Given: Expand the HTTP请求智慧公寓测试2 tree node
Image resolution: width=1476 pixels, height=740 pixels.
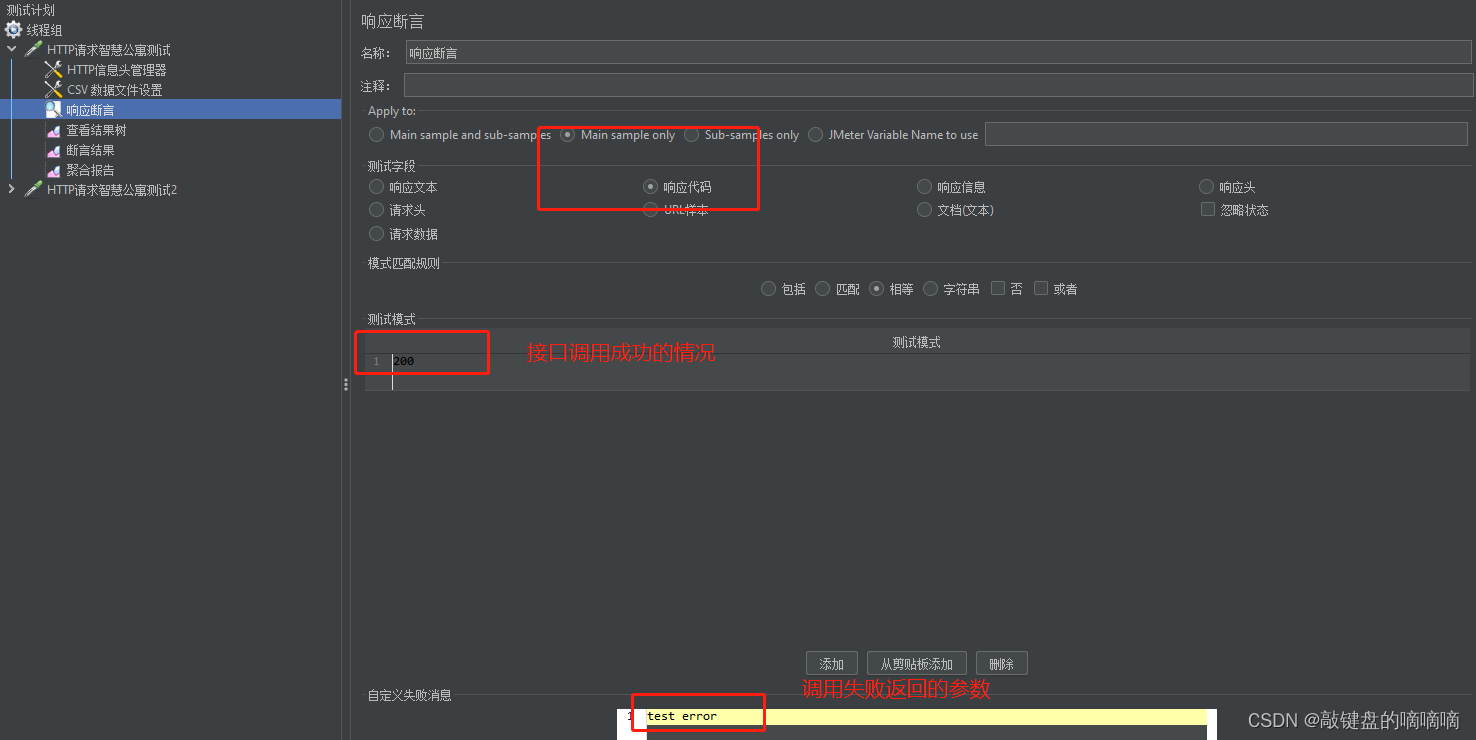Looking at the screenshot, I should pos(12,189).
